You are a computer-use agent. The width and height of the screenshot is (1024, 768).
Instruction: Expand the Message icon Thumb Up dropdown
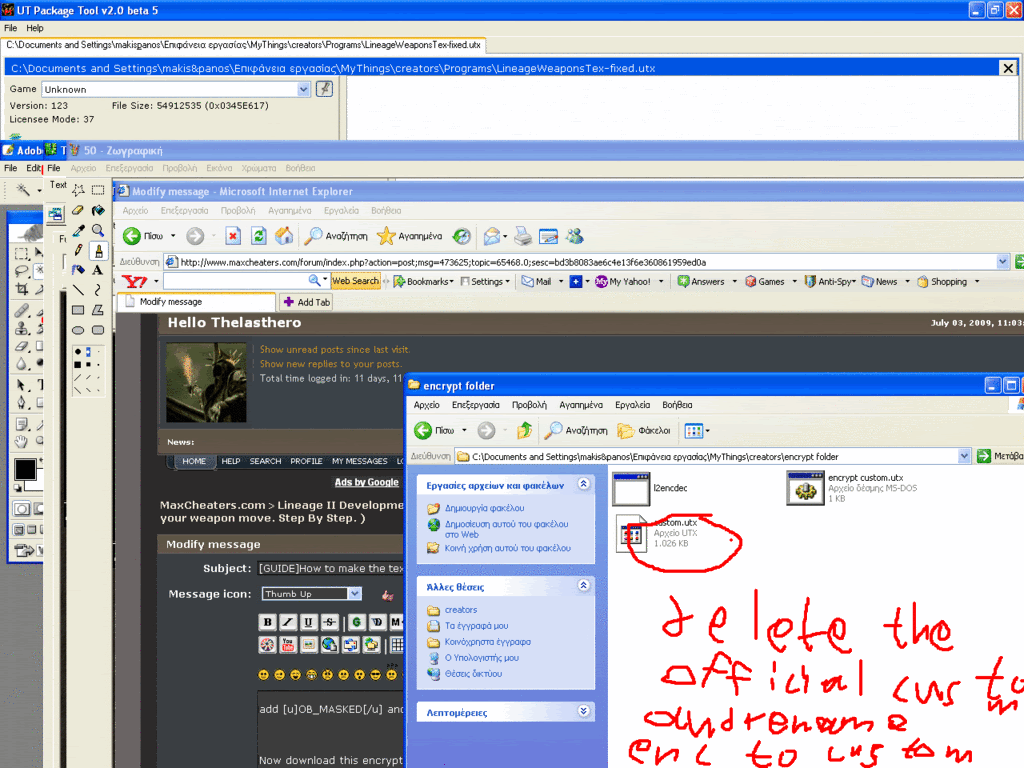pyautogui.click(x=354, y=594)
